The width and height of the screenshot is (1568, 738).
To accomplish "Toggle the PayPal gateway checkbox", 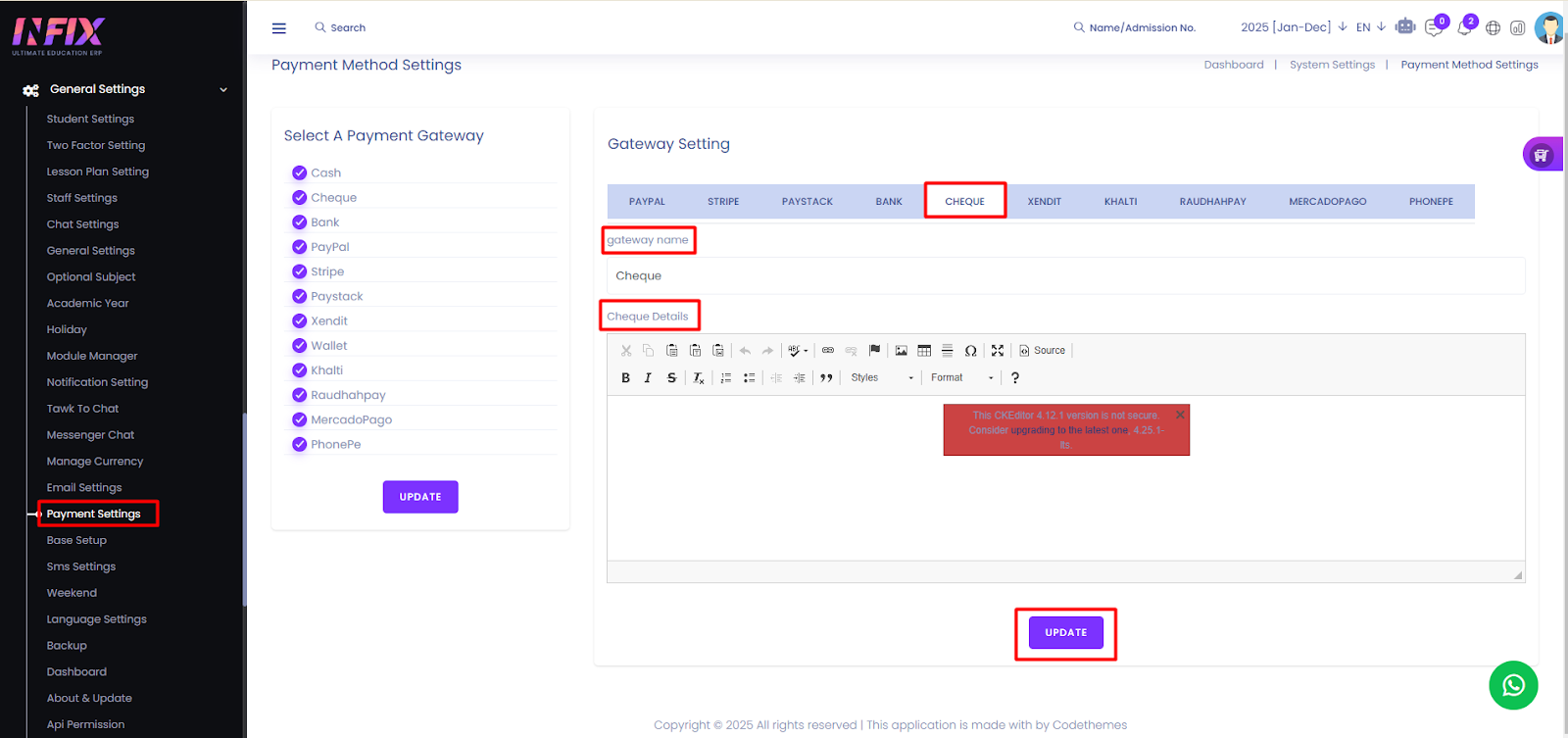I will tap(300, 247).
